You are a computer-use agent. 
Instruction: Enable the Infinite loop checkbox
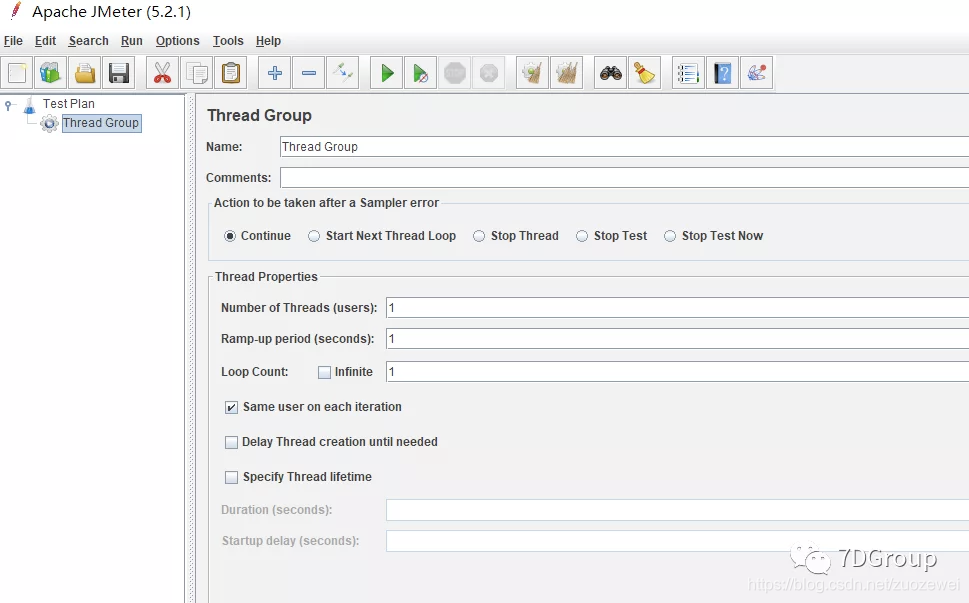click(324, 373)
